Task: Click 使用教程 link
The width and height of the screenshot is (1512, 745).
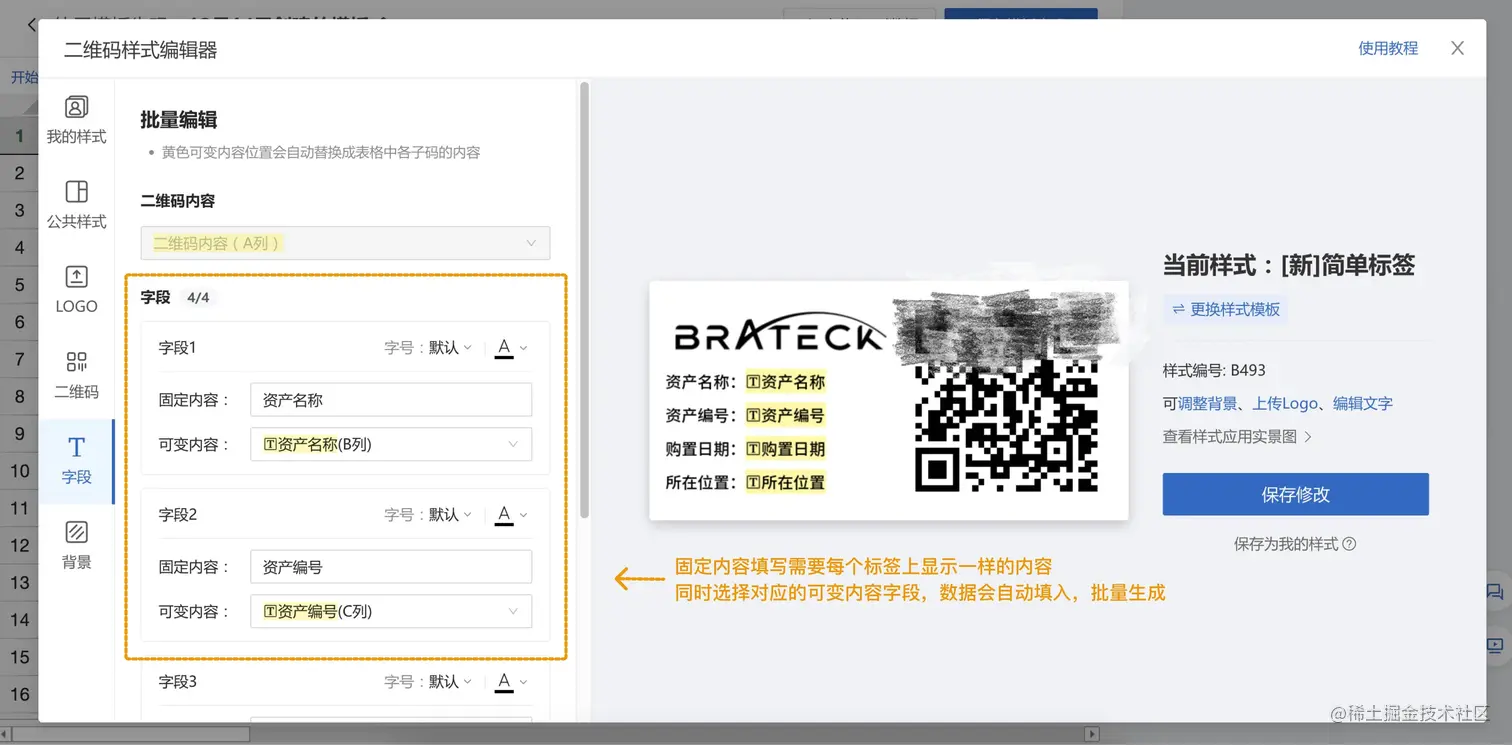Action: 1388,48
